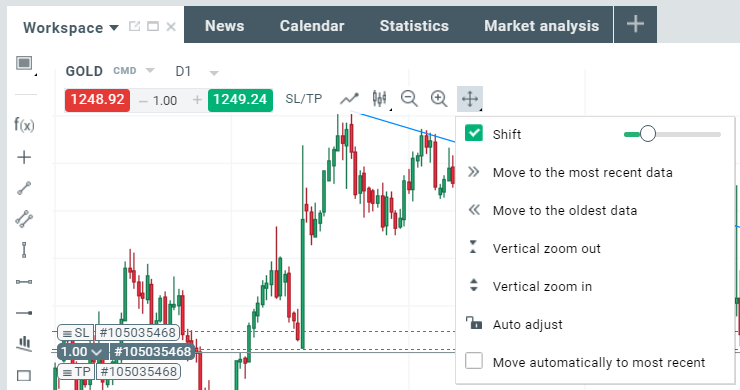Open the Market analysis tab
Image resolution: width=740 pixels, height=390 pixels.
pos(541,25)
